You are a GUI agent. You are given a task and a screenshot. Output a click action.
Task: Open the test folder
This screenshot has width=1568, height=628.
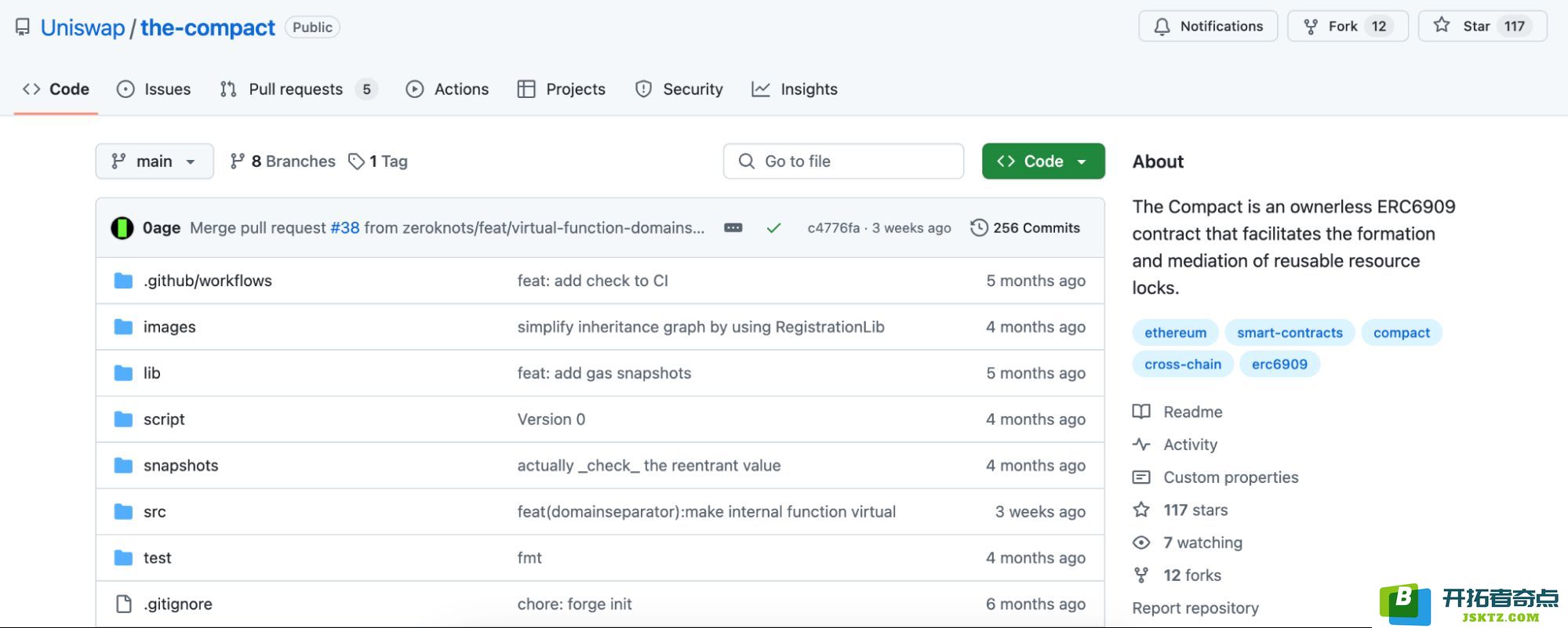(x=158, y=558)
